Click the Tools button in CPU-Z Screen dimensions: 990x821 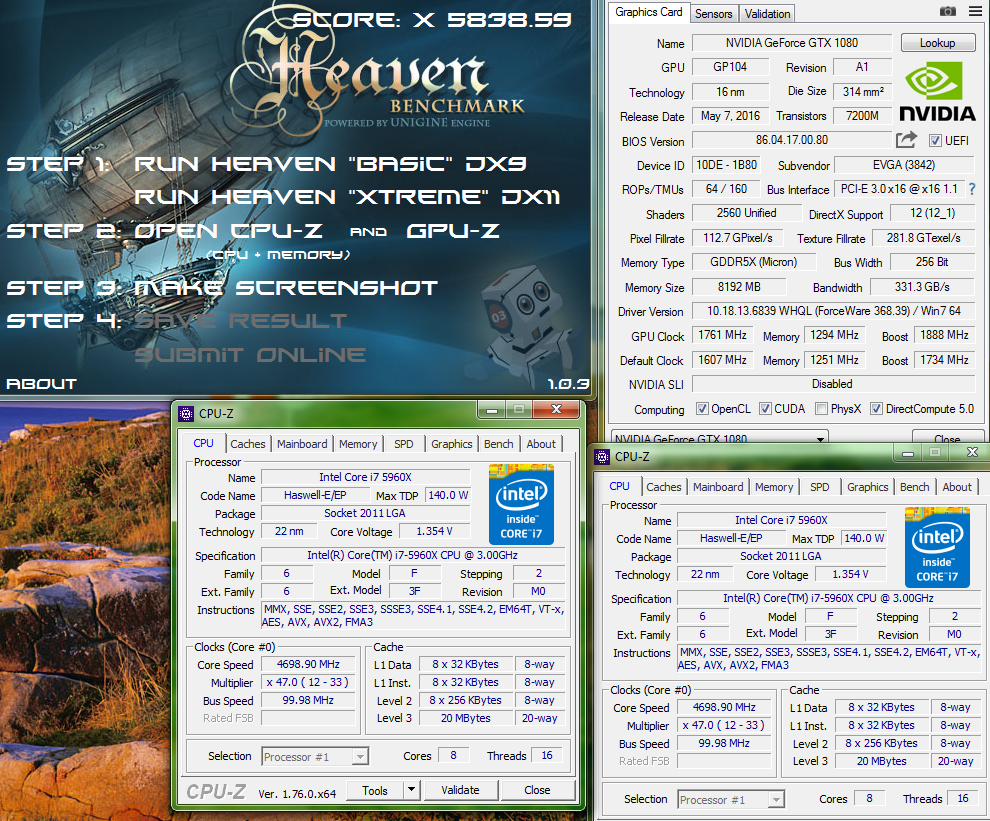pyautogui.click(x=375, y=790)
